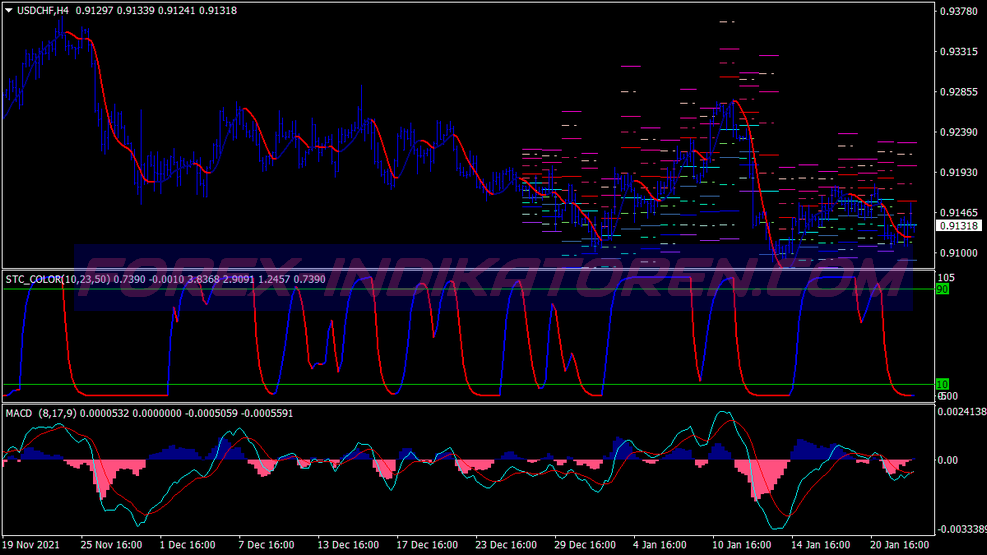This screenshot has height=555, width=987.
Task: Open the chart menu triangle beside USDCHF,H4
Action: pos(9,10)
